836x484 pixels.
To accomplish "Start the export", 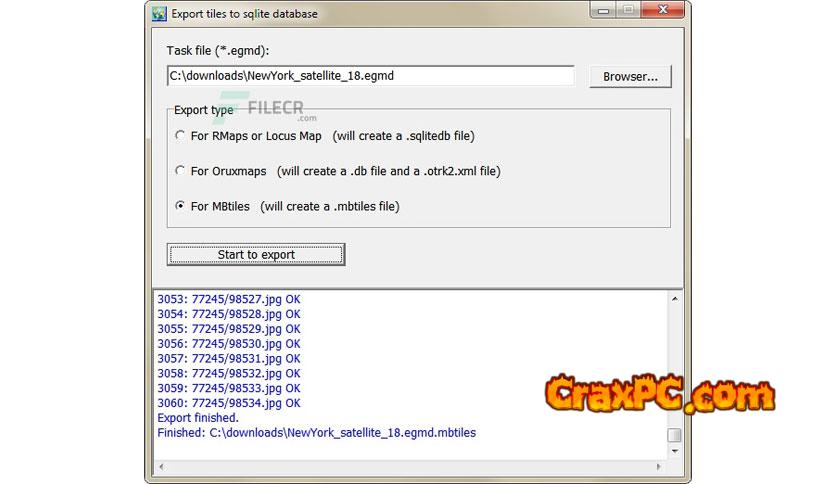I will [x=256, y=254].
